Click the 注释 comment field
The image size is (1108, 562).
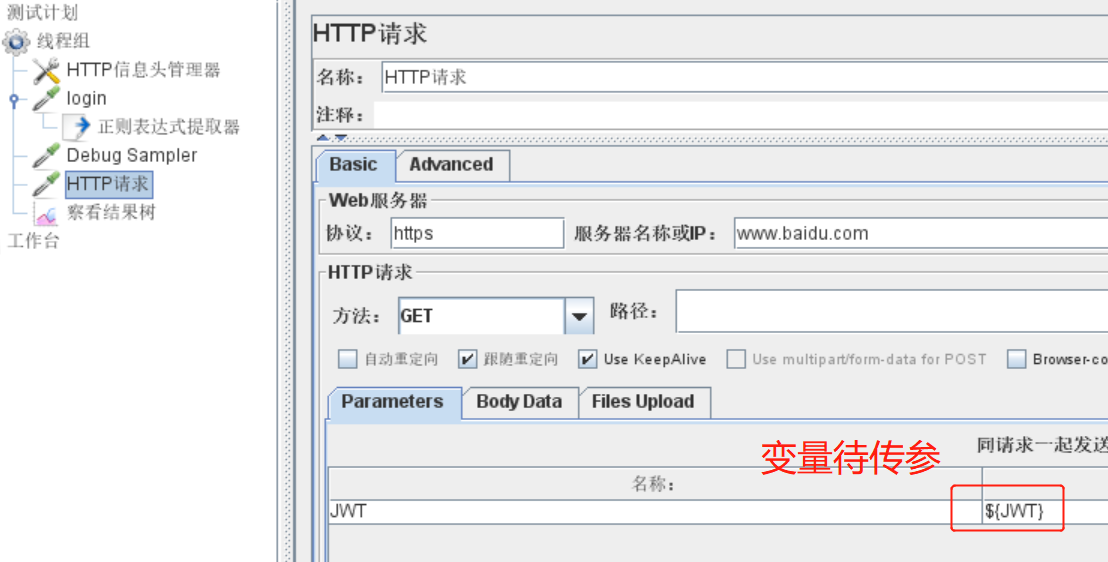pos(741,115)
